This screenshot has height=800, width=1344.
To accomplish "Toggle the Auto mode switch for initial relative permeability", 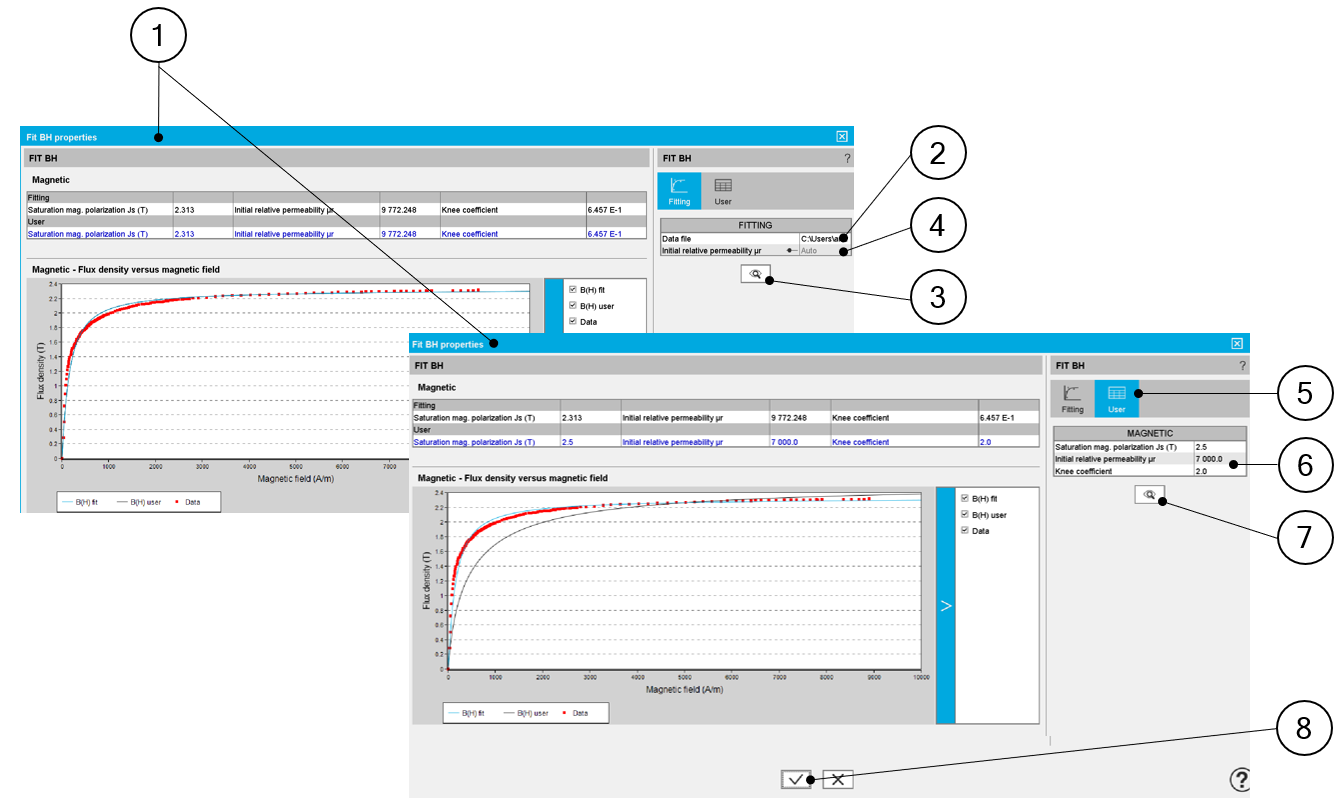I will point(792,251).
